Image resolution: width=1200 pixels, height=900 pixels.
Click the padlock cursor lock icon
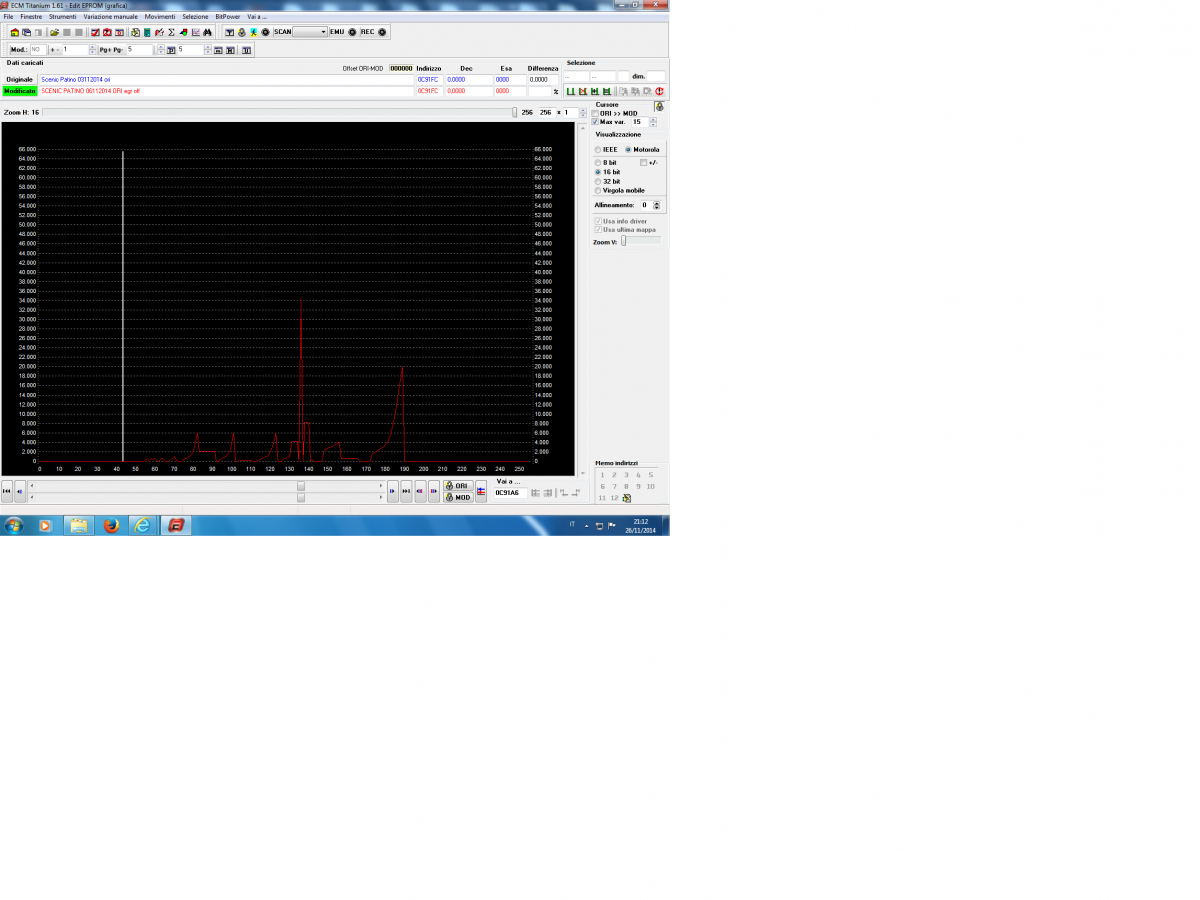tap(660, 106)
